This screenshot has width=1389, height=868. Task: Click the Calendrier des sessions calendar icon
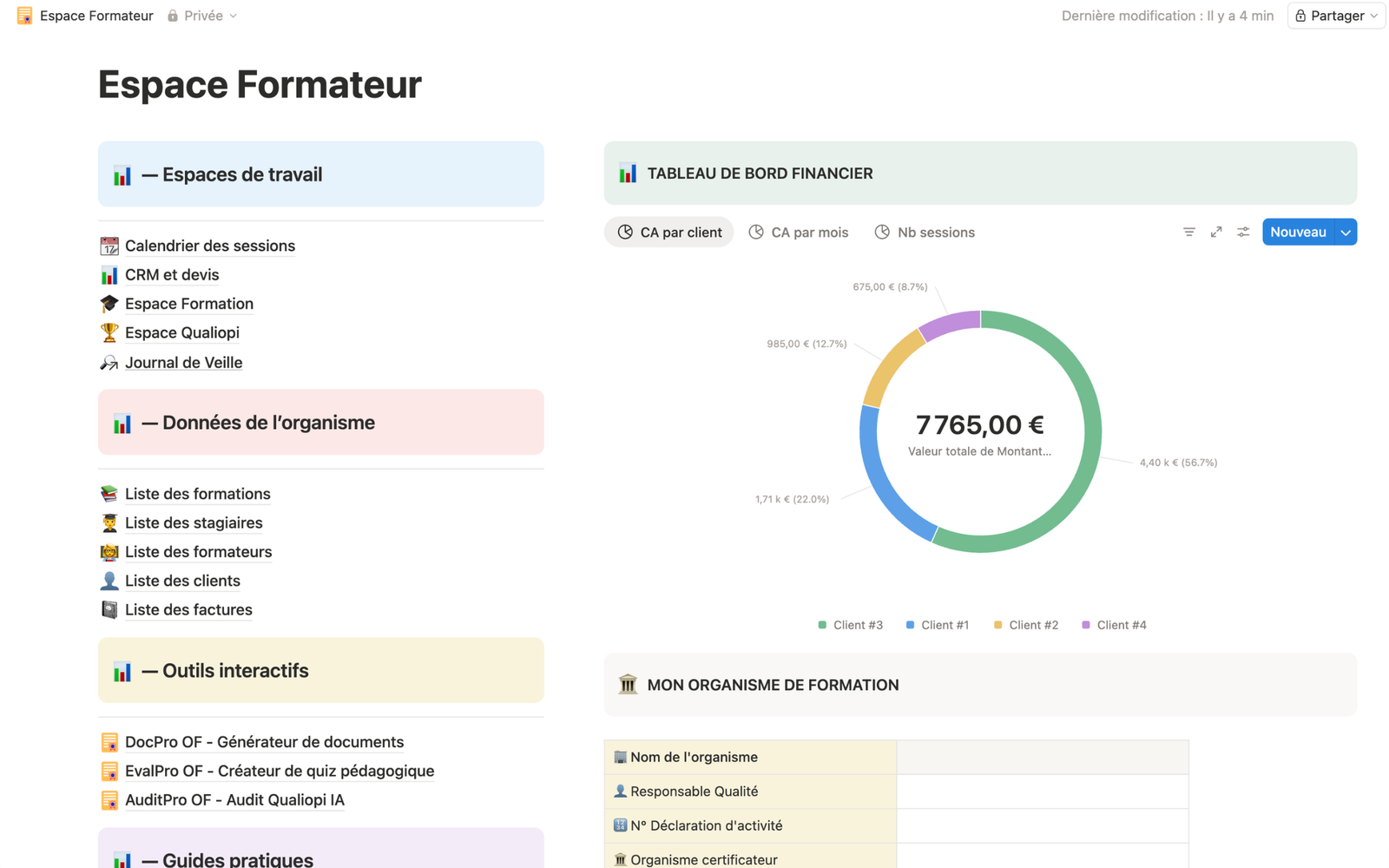109,246
